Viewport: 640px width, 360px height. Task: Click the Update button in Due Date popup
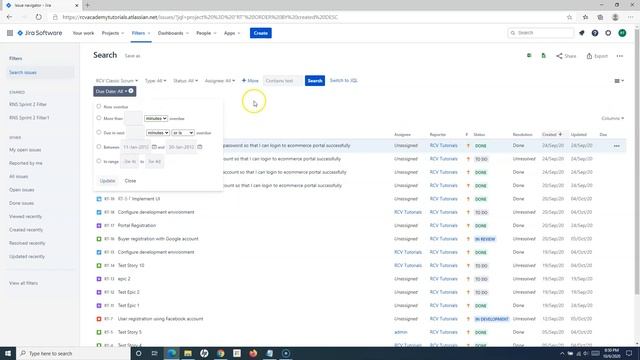[x=107, y=181]
